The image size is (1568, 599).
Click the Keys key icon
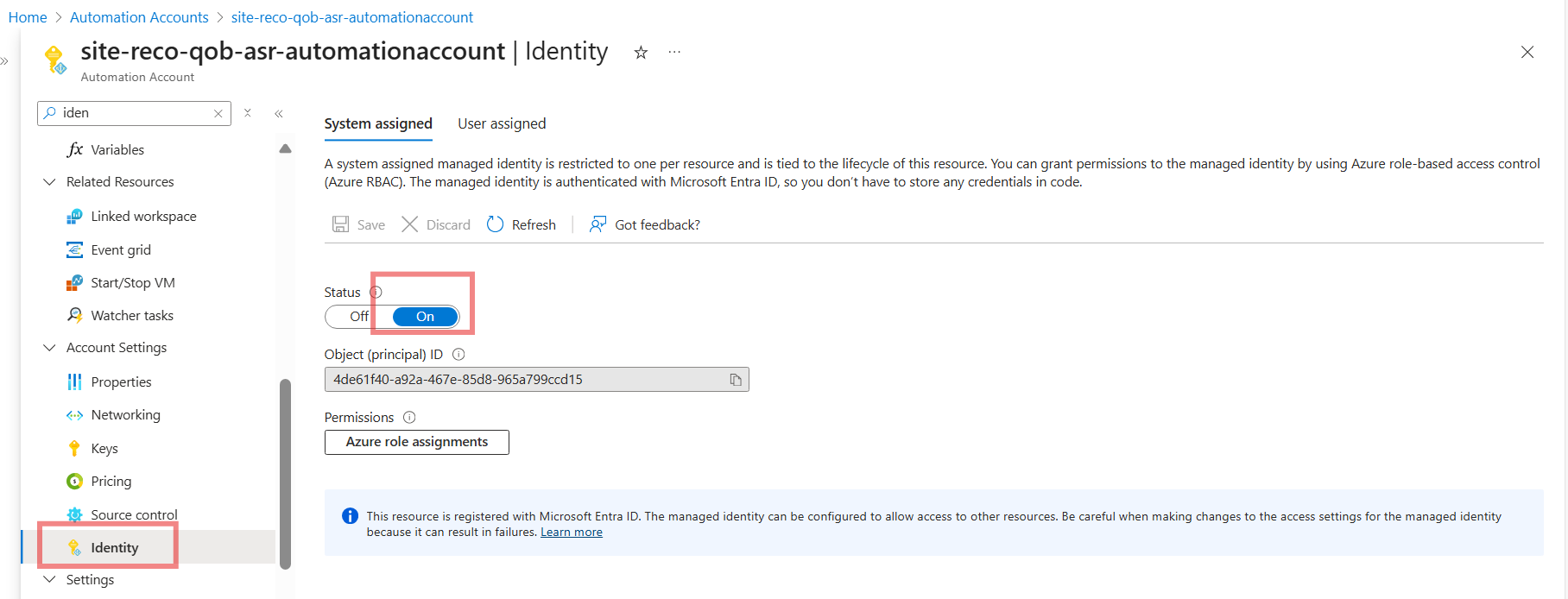[75, 448]
